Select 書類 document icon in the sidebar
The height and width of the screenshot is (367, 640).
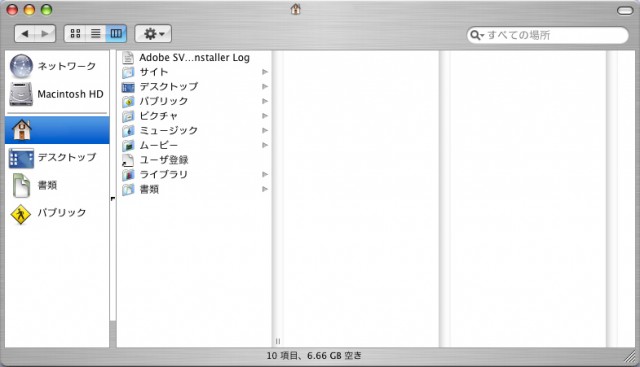[x=21, y=185]
